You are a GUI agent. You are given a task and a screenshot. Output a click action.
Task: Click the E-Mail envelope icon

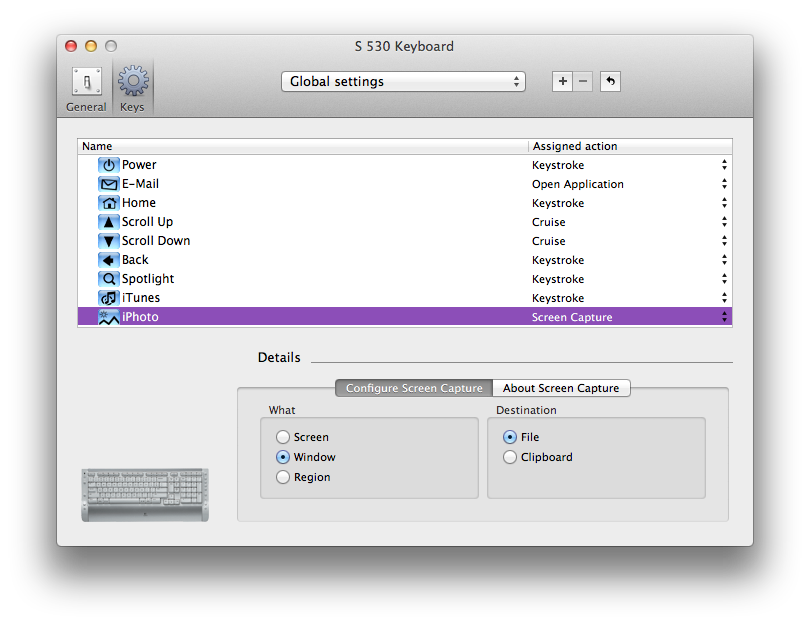tap(108, 184)
